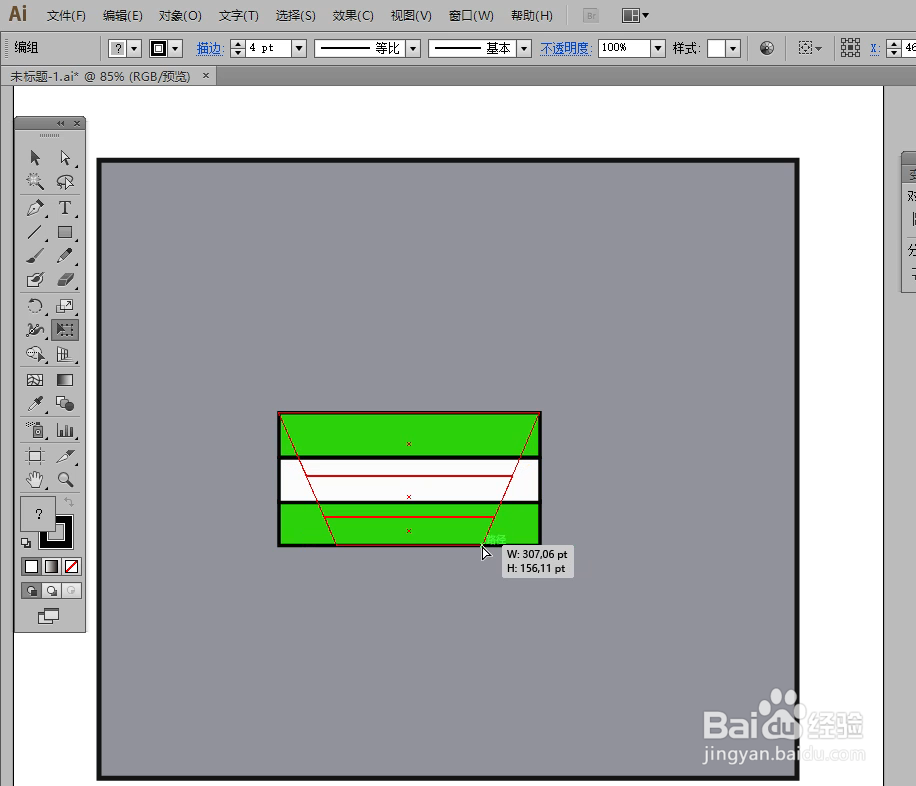Swap fill and stroke colors
Screen dimensions: 916x786
tap(68, 502)
